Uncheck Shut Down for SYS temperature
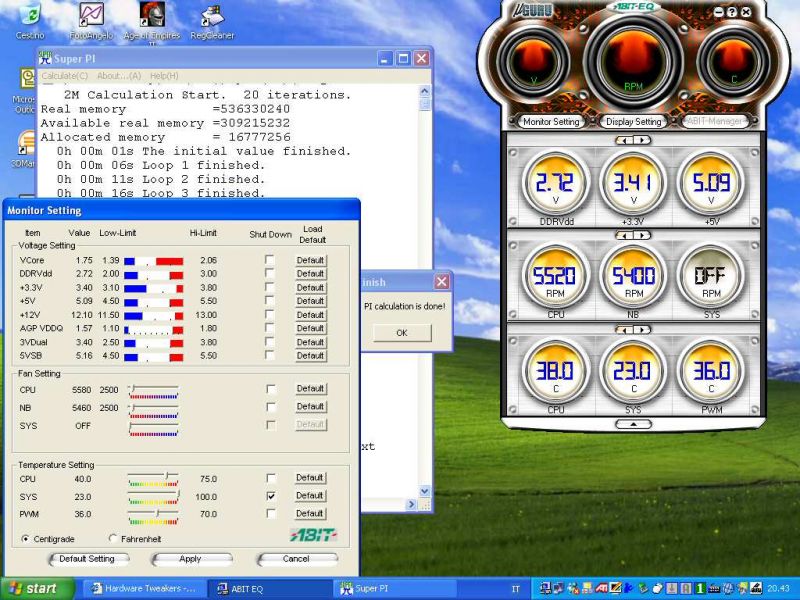The height and width of the screenshot is (600, 800). tap(271, 496)
